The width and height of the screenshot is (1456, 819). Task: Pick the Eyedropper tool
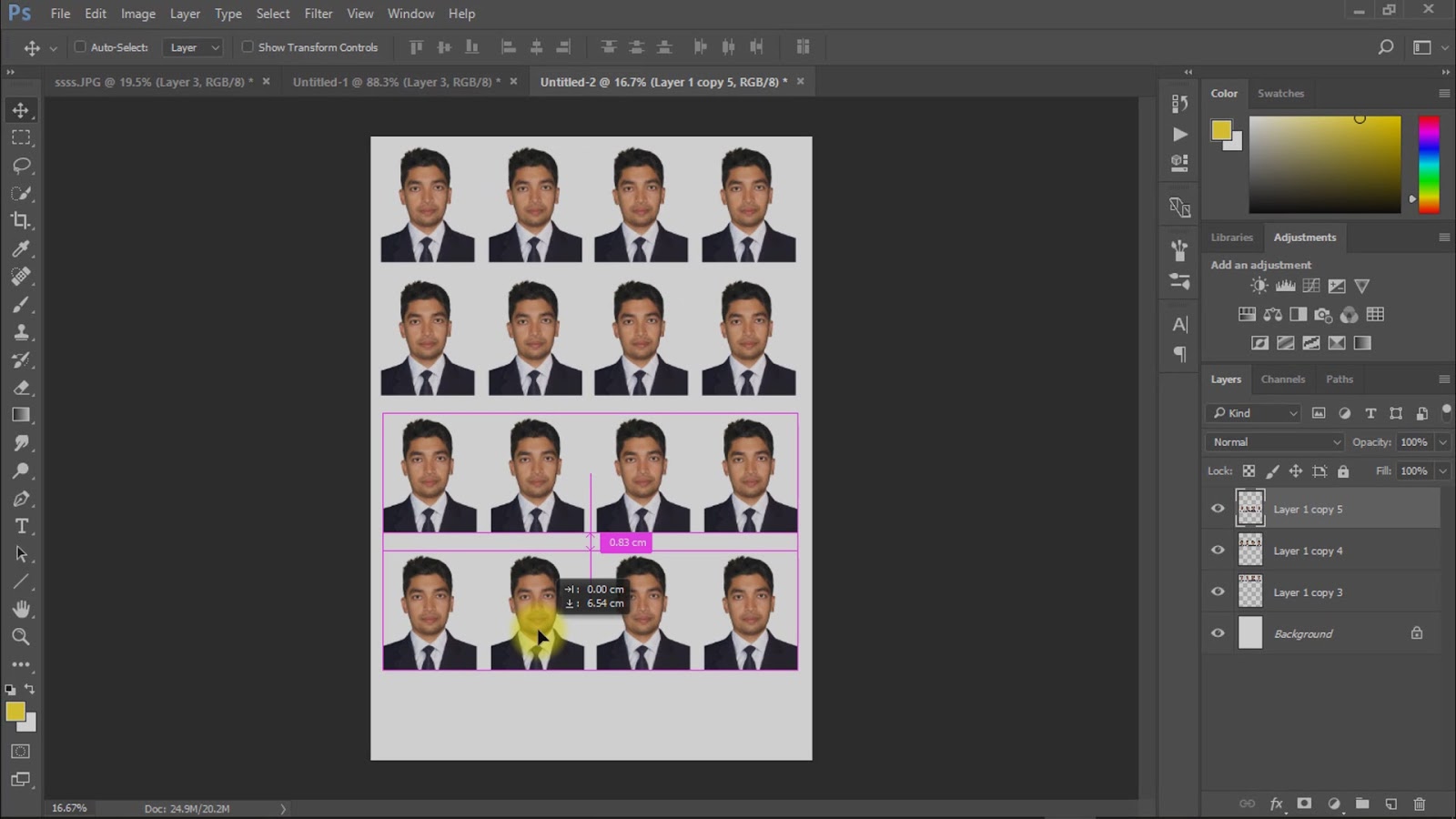pos(21,248)
